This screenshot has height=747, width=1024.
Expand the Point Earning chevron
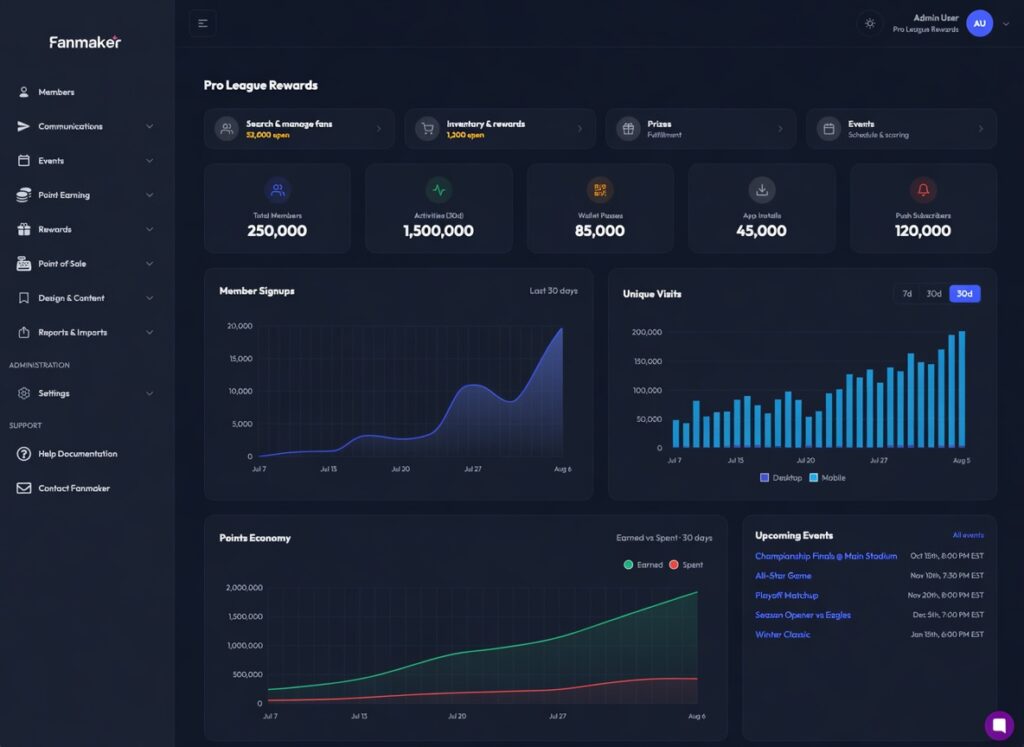pos(150,195)
